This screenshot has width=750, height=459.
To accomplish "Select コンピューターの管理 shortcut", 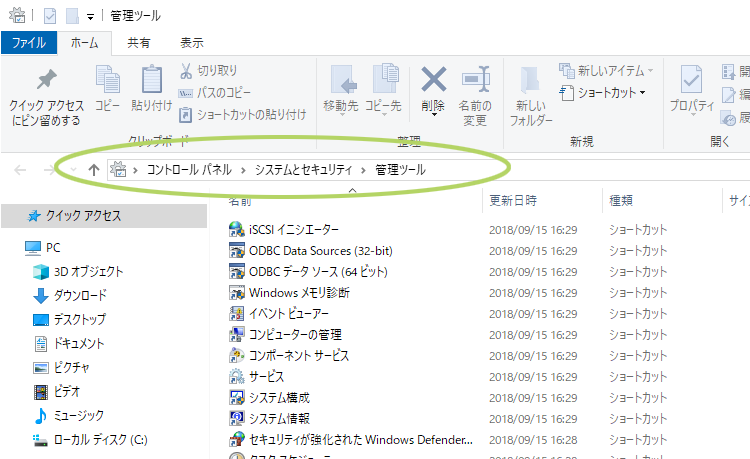I will pos(295,335).
